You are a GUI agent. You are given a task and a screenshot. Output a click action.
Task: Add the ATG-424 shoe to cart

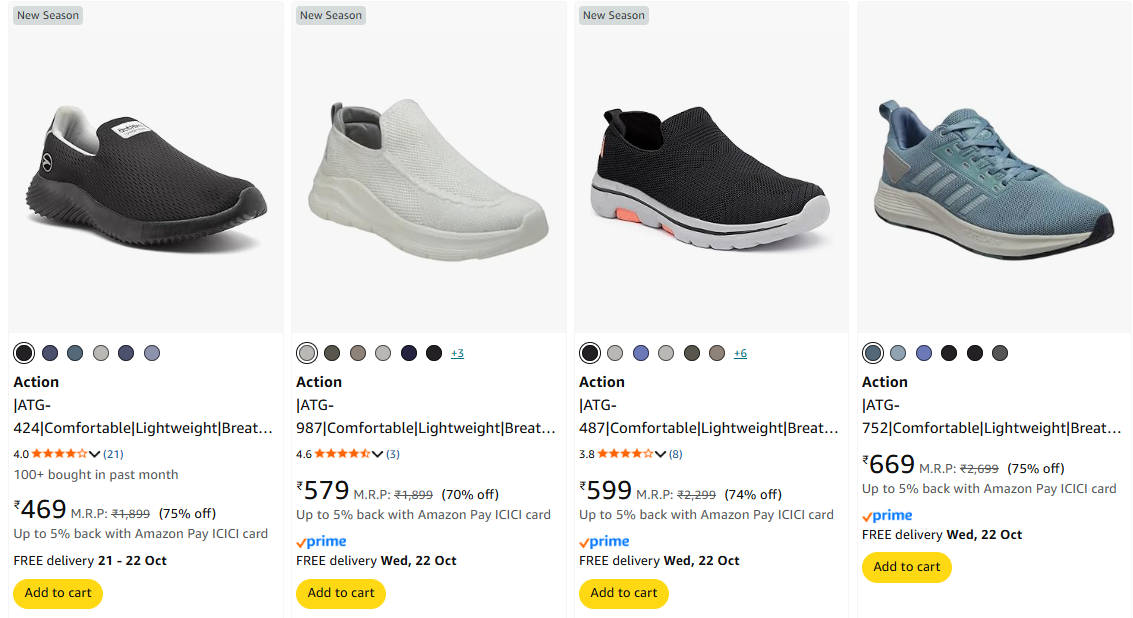click(x=58, y=593)
